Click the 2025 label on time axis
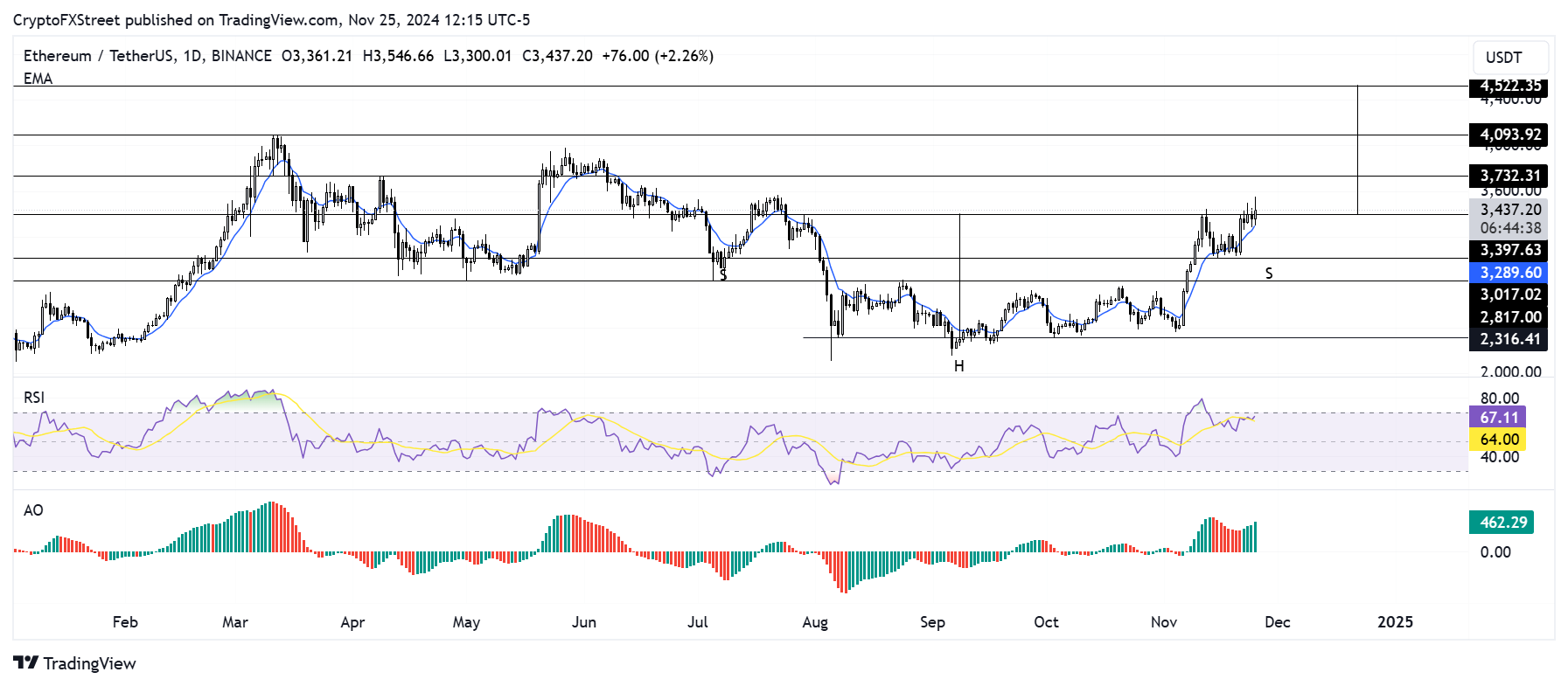The image size is (1568, 686). tap(1395, 622)
